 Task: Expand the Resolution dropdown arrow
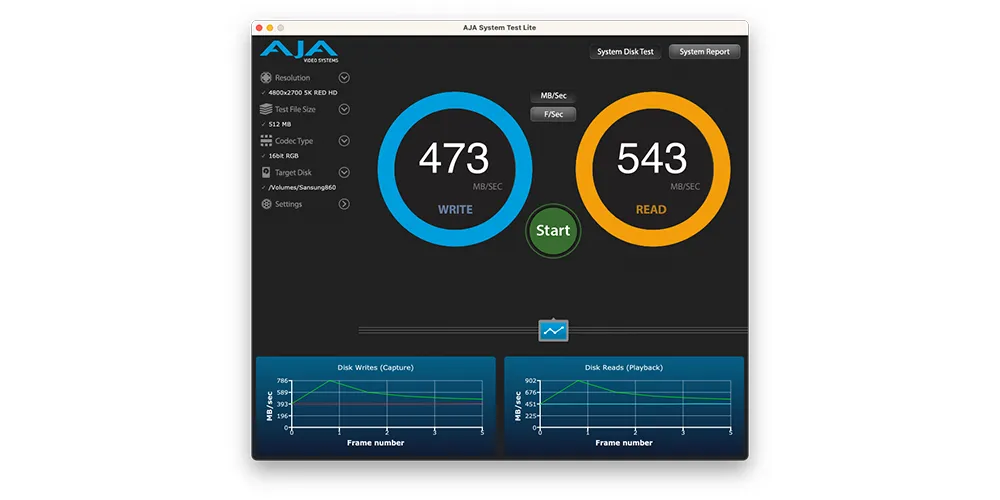pos(344,78)
